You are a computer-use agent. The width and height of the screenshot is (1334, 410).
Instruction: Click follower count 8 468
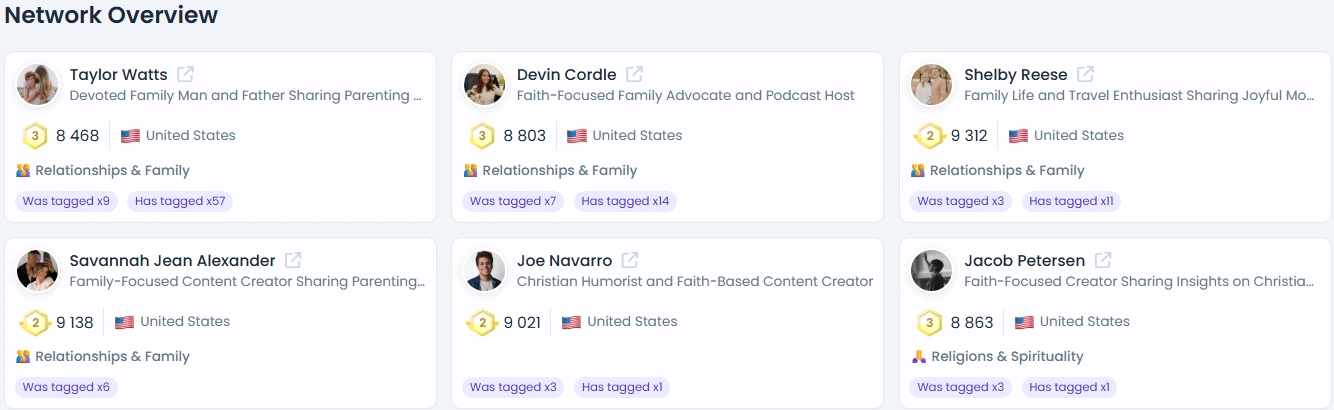(x=78, y=136)
